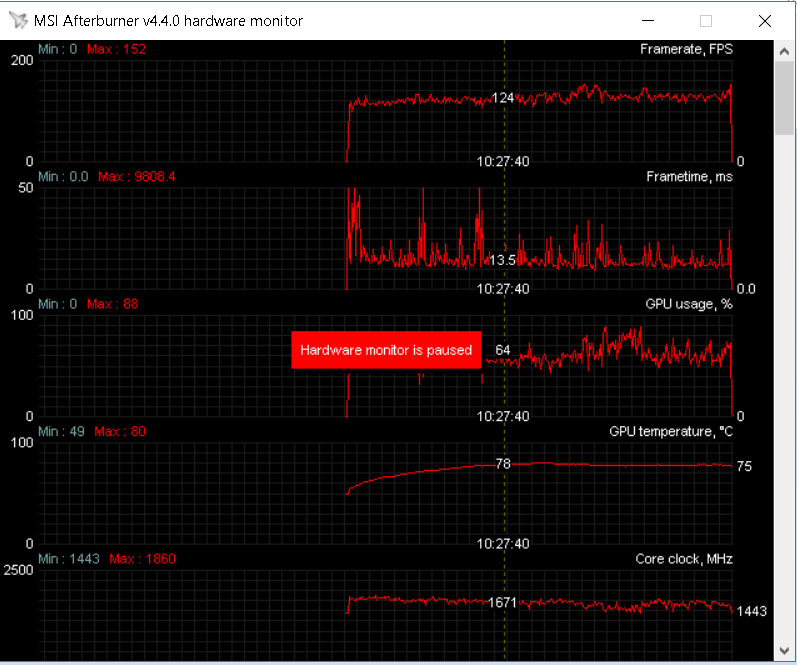Click the '78' GPU temperature marker value
797x665 pixels.
503,464
